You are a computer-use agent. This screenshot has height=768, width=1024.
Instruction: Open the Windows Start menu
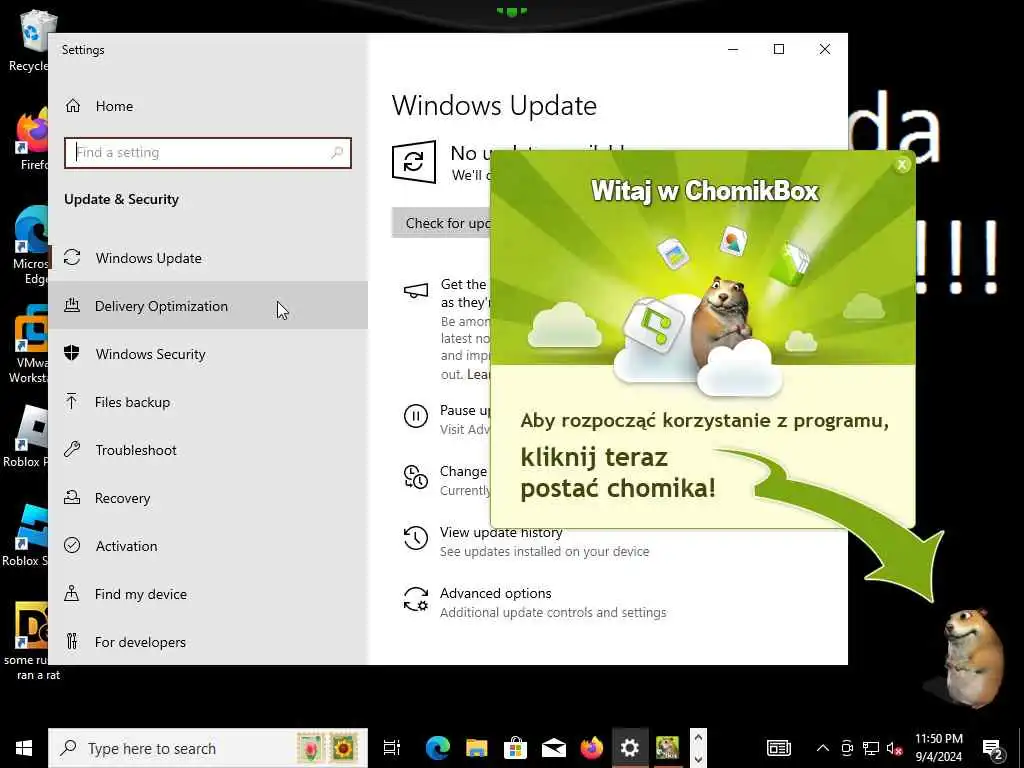point(24,748)
